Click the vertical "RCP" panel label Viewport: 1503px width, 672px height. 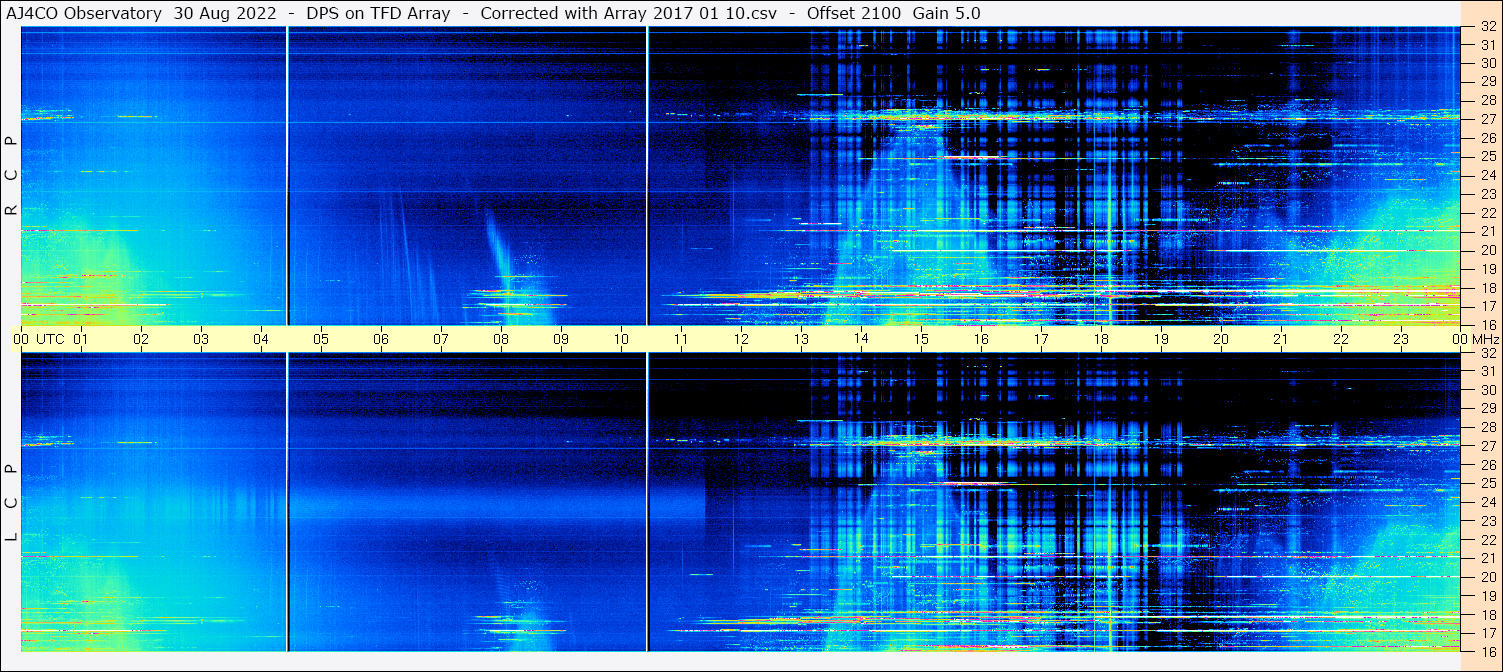click(x=12, y=176)
